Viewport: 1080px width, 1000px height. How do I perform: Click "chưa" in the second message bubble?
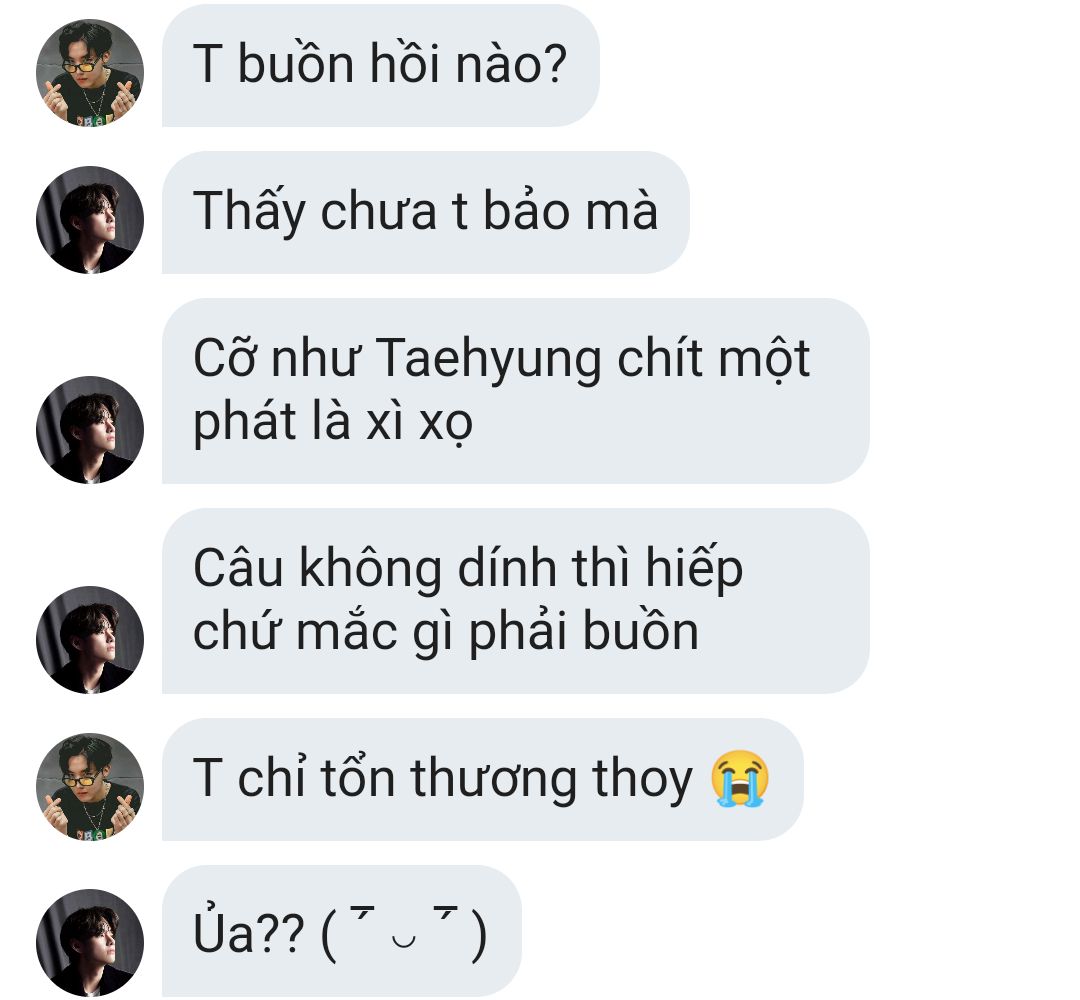coord(378,212)
